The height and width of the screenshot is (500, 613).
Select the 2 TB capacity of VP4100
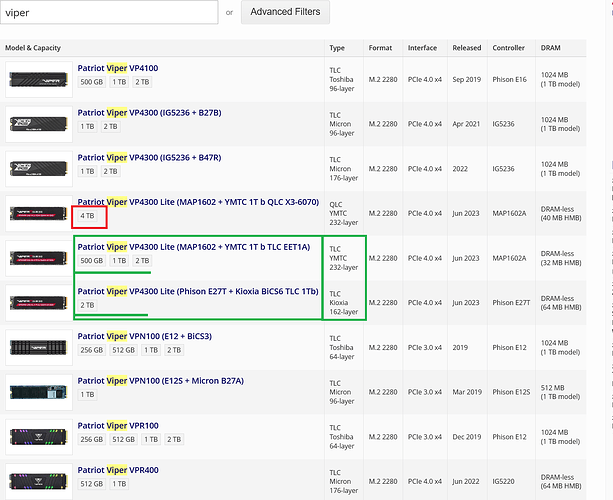[x=142, y=82]
